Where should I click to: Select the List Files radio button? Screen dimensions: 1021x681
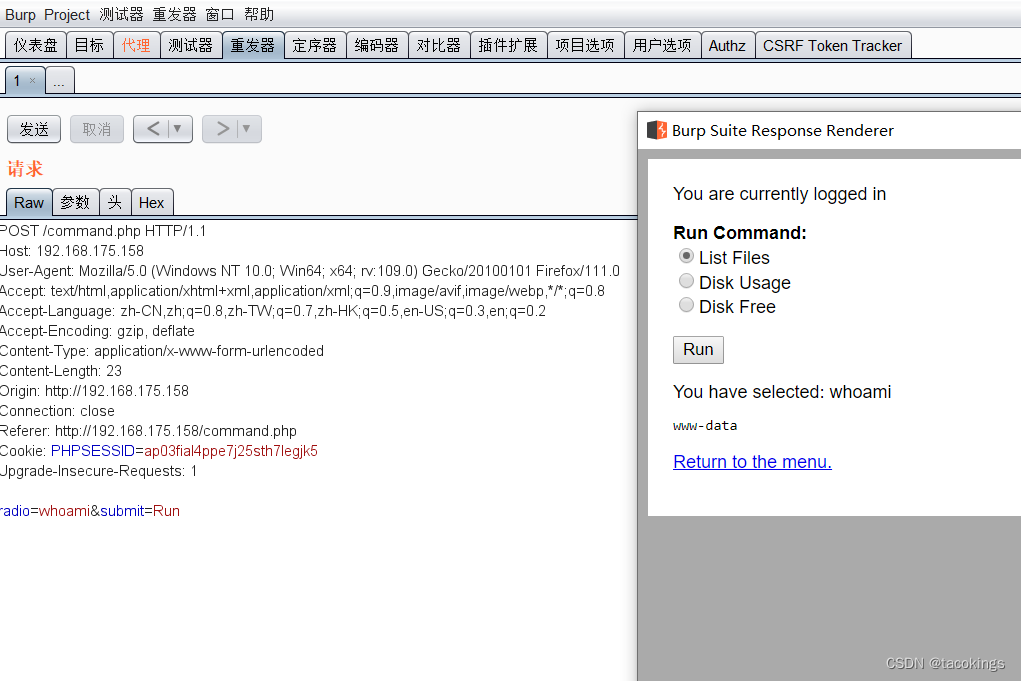tap(686, 257)
